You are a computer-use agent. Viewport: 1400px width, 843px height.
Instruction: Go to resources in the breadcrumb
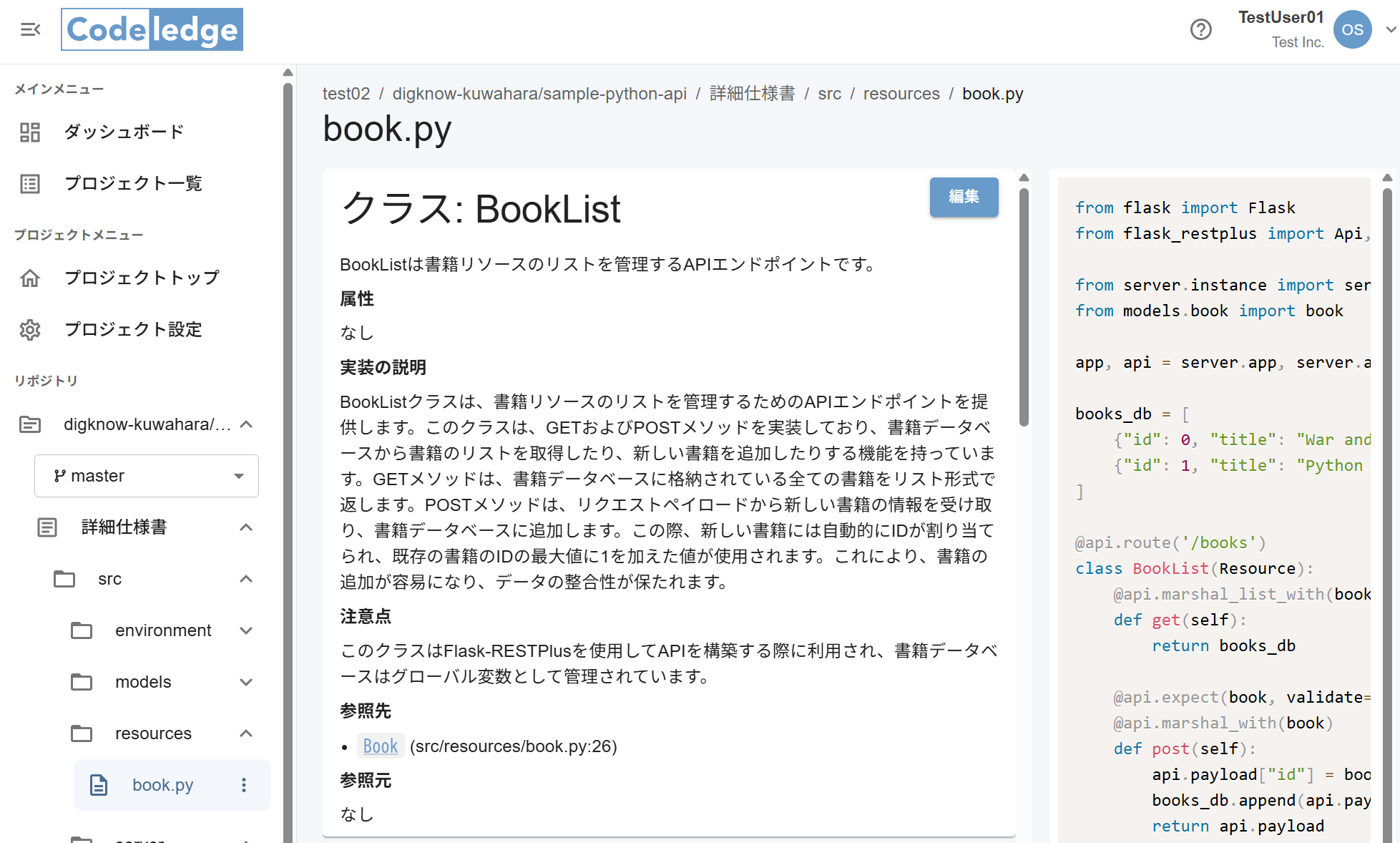(x=901, y=94)
